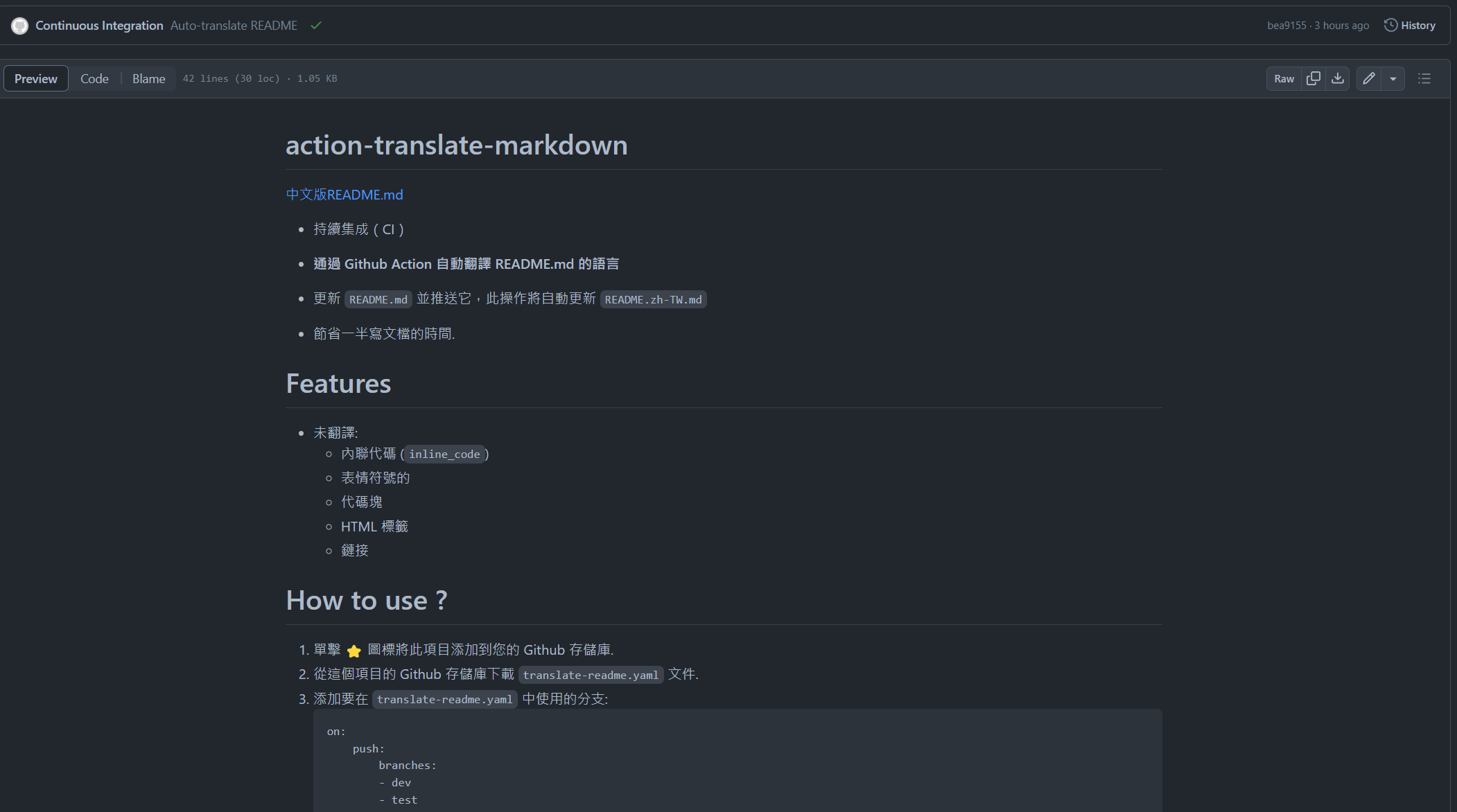
Task: Select the Preview tab
Action: click(35, 78)
